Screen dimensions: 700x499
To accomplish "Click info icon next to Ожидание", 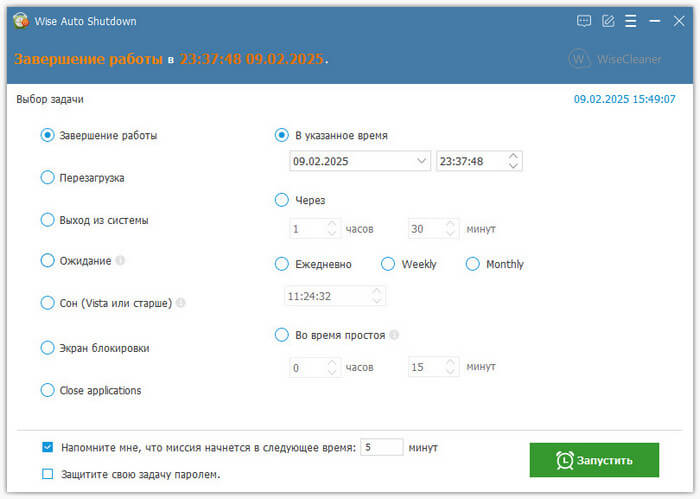I will [120, 261].
